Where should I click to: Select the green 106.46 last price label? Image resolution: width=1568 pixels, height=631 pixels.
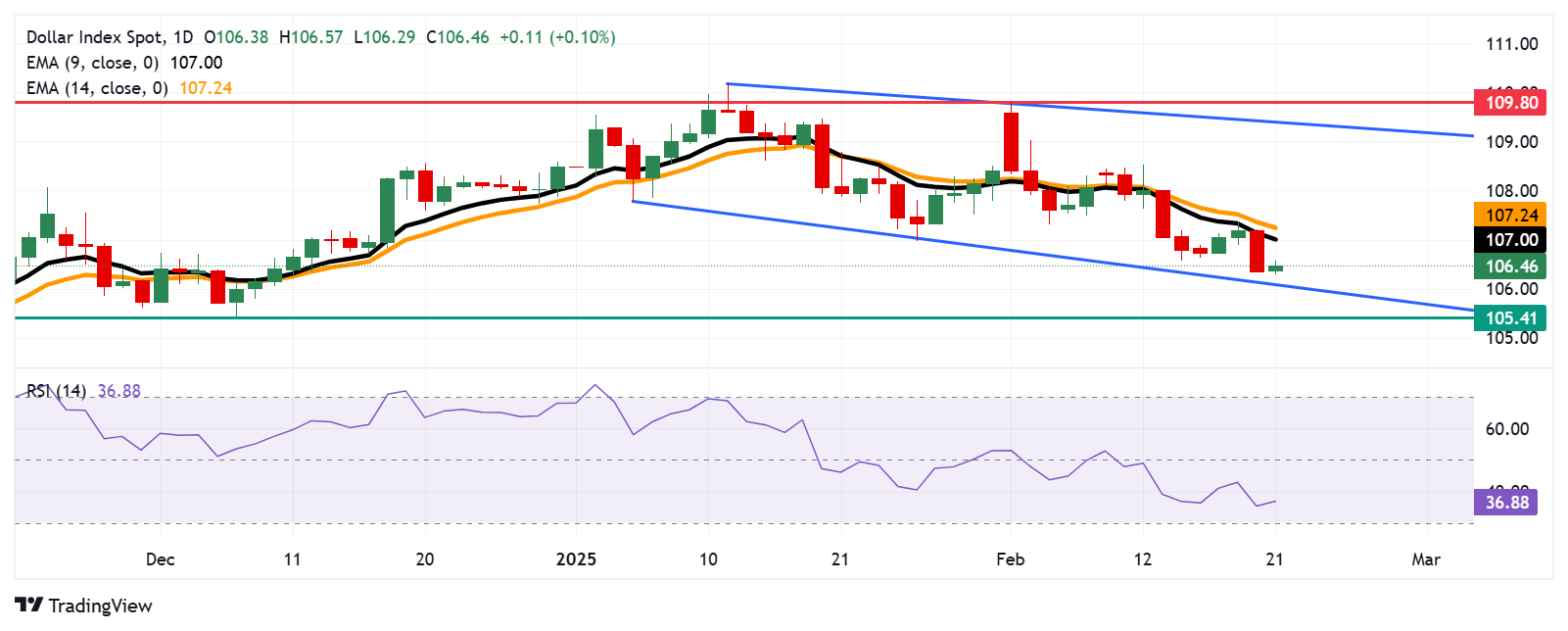click(x=1510, y=267)
